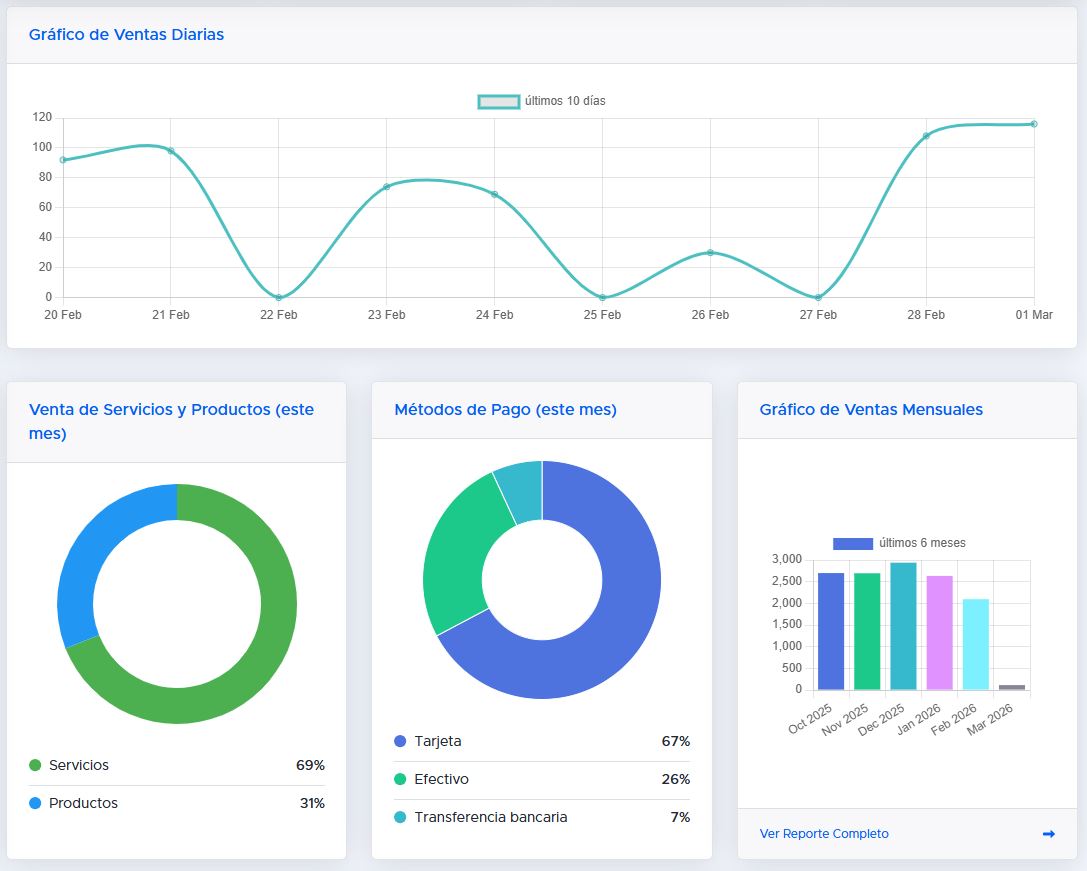Click the blue dot icon next to Tarjeta
The height and width of the screenshot is (871, 1087).
(402, 741)
